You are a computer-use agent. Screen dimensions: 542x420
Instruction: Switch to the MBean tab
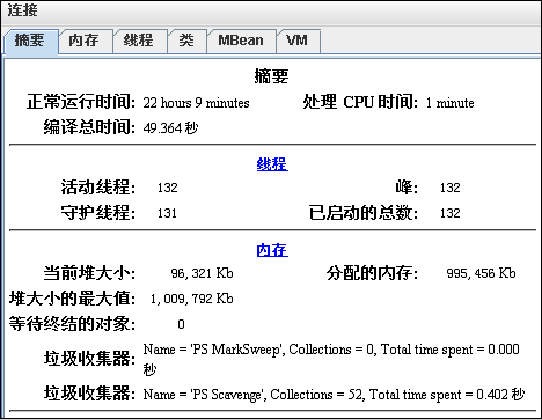[241, 41]
